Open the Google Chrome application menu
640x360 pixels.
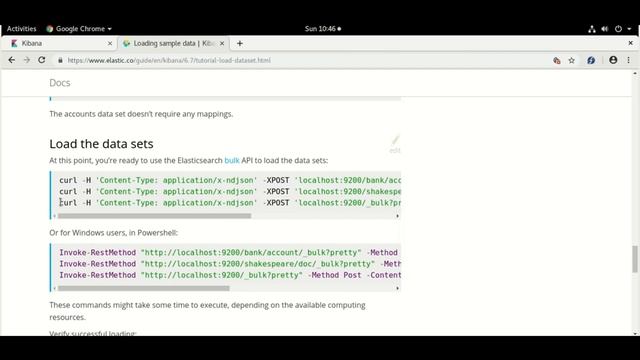click(79, 29)
